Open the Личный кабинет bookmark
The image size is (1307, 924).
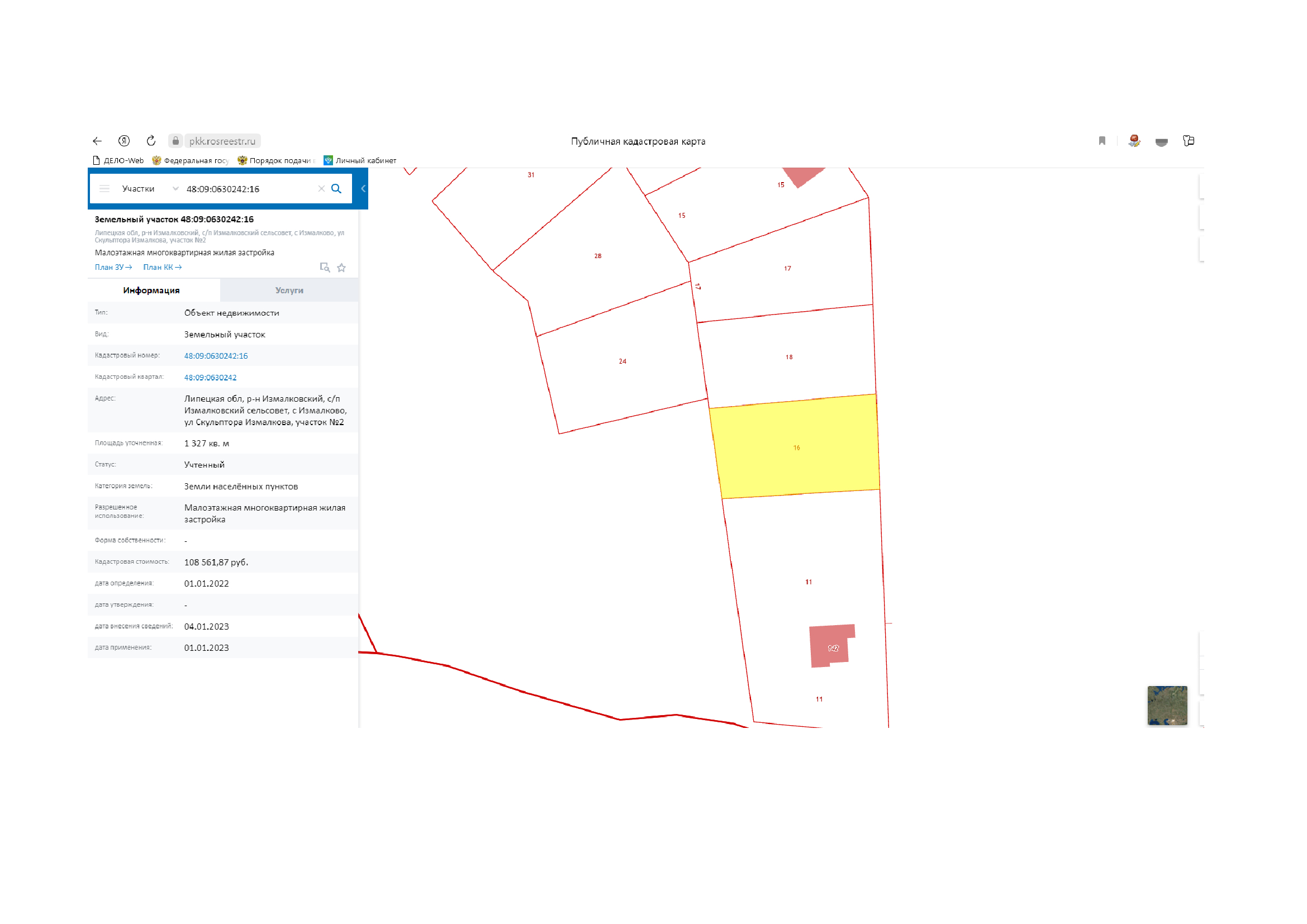point(360,160)
